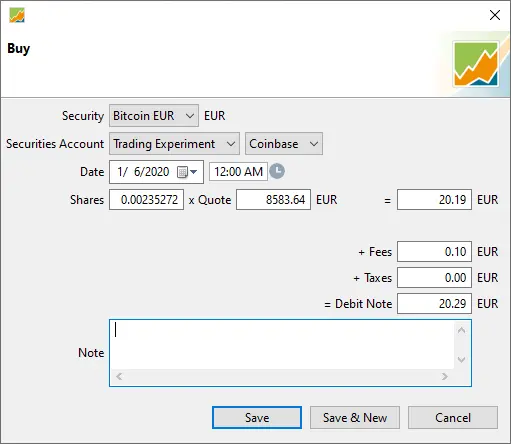
Task: Click the Note scroll right arrow
Action: 445,377
